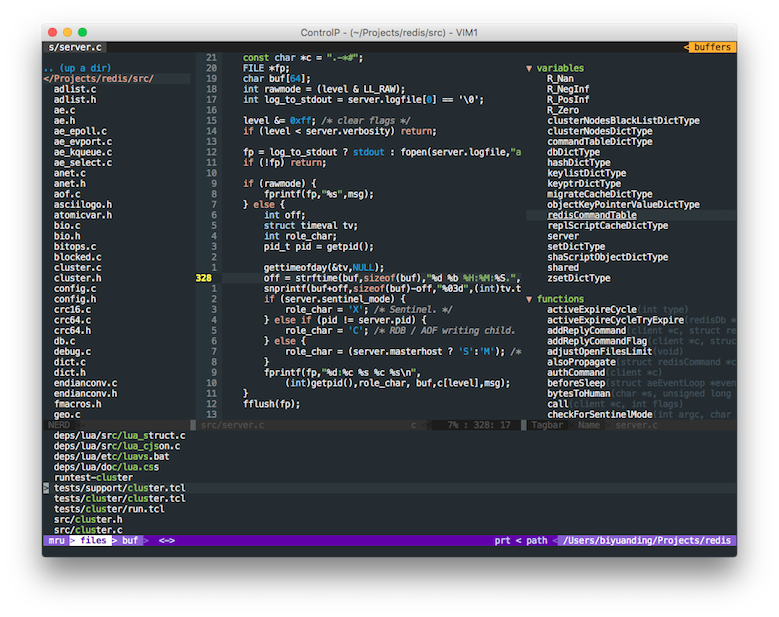Jump to alsoPropagate function tag

[581, 362]
